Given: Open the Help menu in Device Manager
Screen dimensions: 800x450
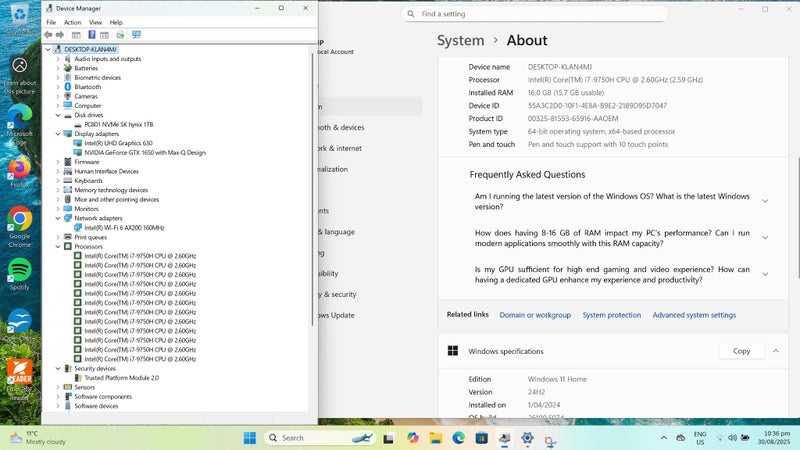Looking at the screenshot, I should (116, 22).
